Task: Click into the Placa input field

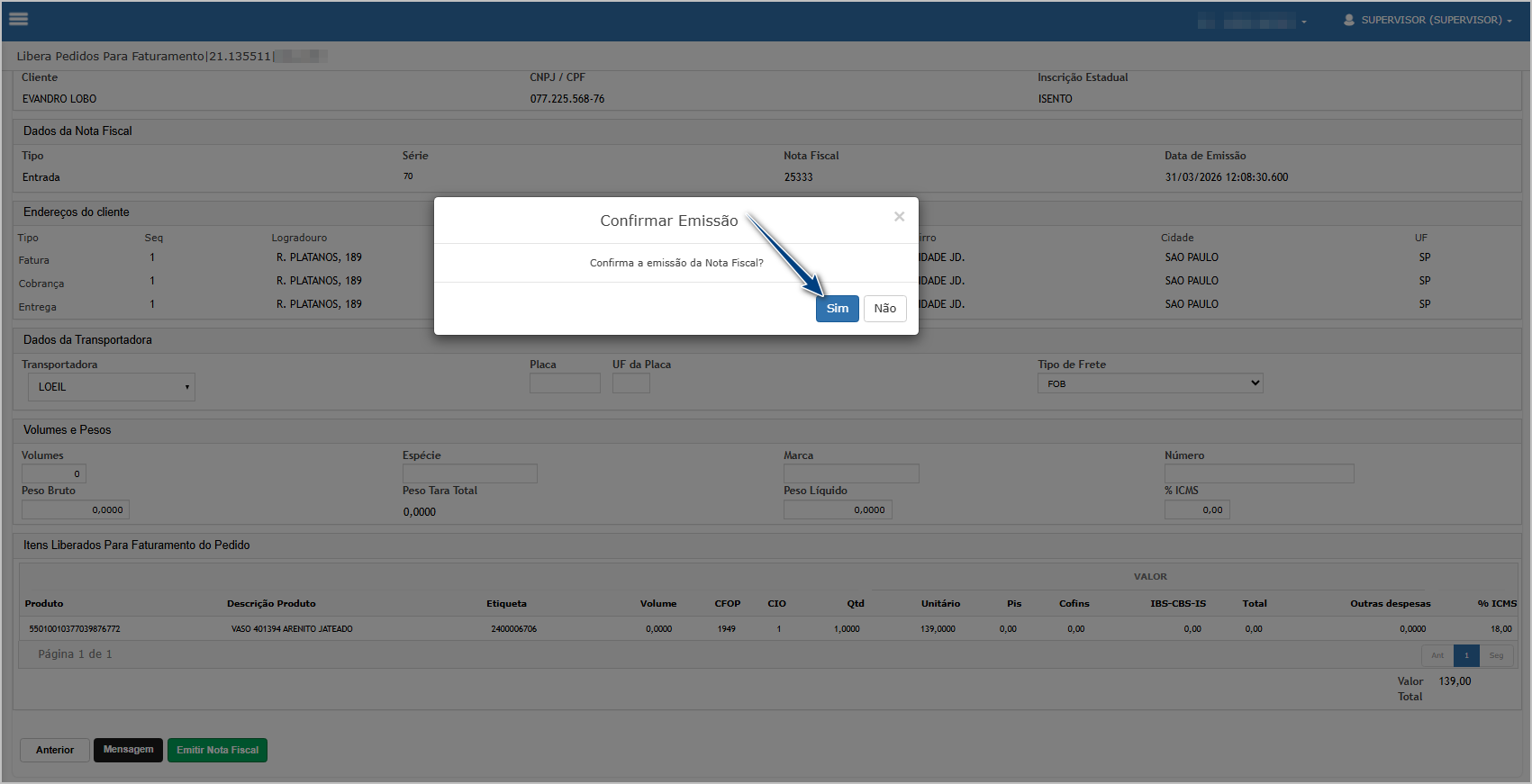Action: (x=565, y=383)
